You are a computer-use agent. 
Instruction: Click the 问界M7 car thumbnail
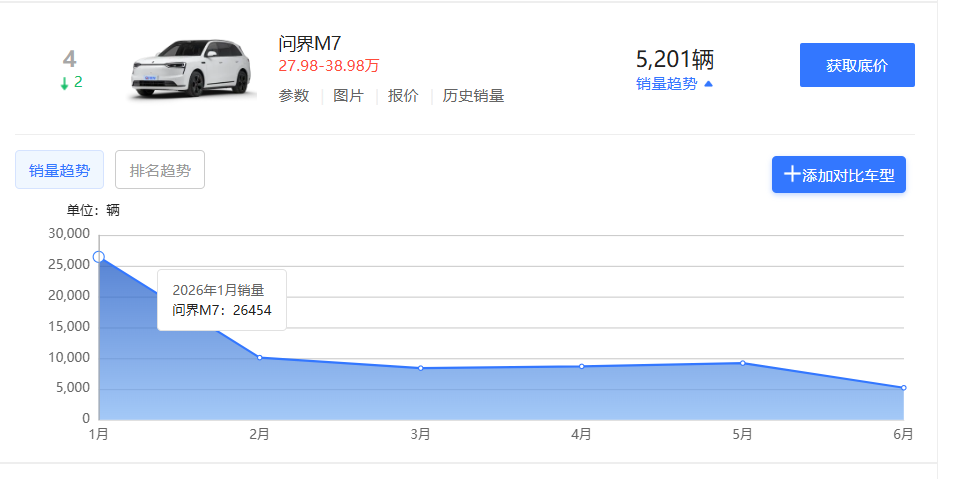[x=192, y=69]
